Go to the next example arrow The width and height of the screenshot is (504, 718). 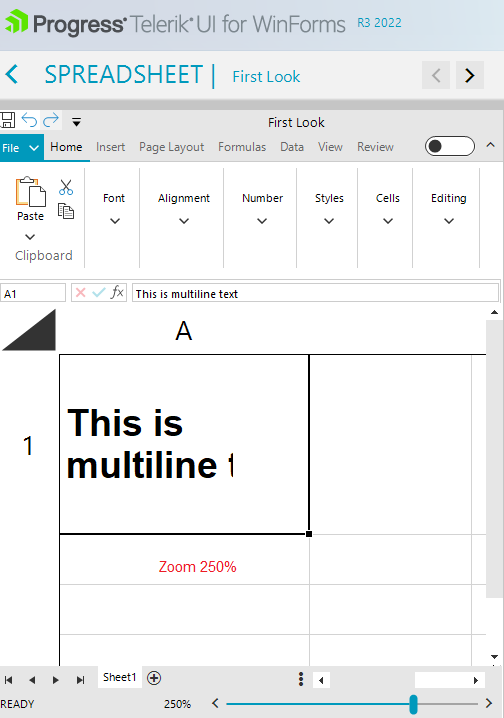coord(470,75)
